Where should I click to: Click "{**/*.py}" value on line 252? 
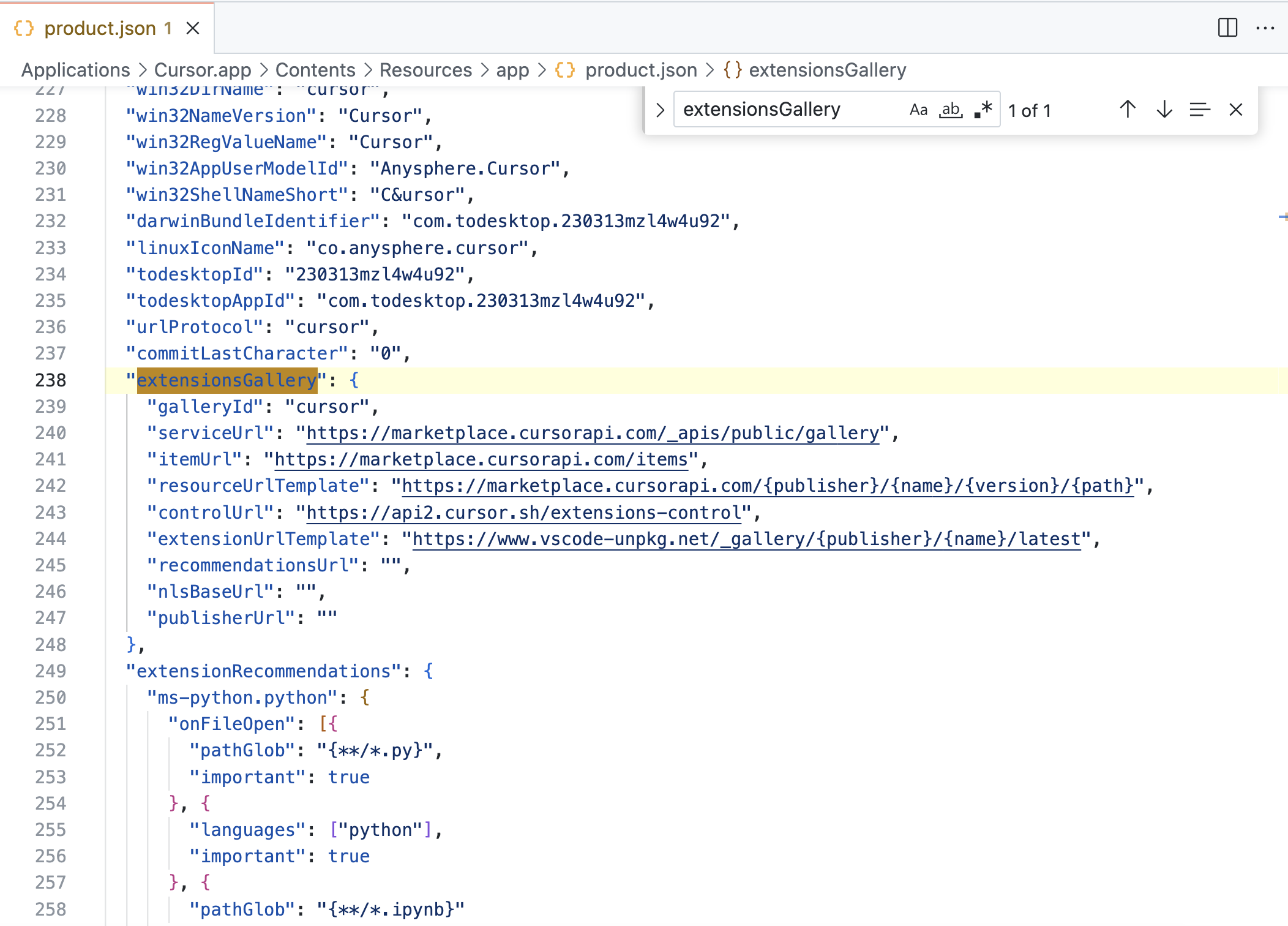click(x=375, y=750)
